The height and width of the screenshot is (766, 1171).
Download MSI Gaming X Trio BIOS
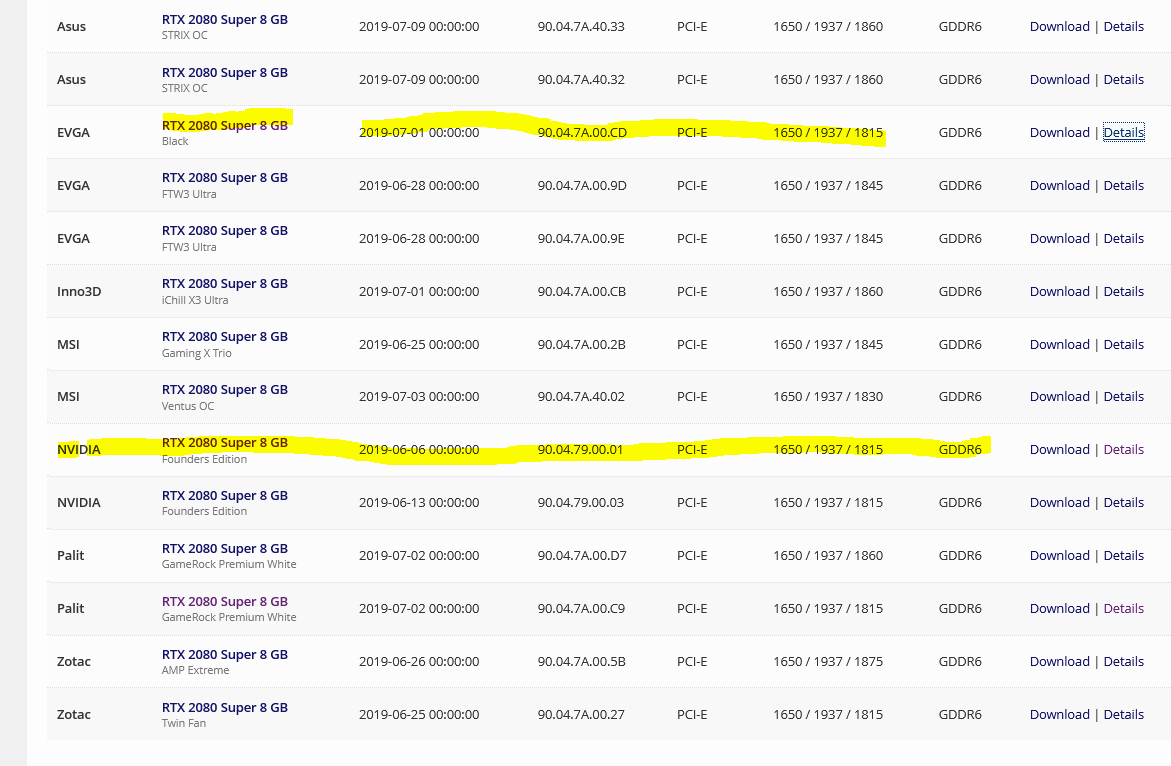(x=1059, y=345)
